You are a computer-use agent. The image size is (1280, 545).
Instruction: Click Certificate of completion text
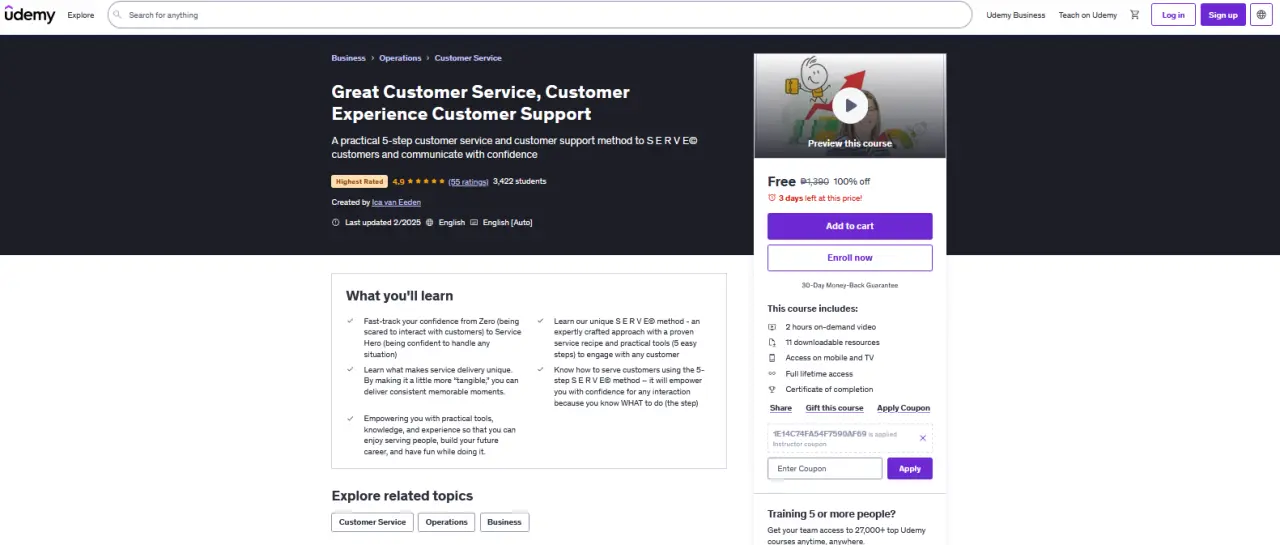829,389
